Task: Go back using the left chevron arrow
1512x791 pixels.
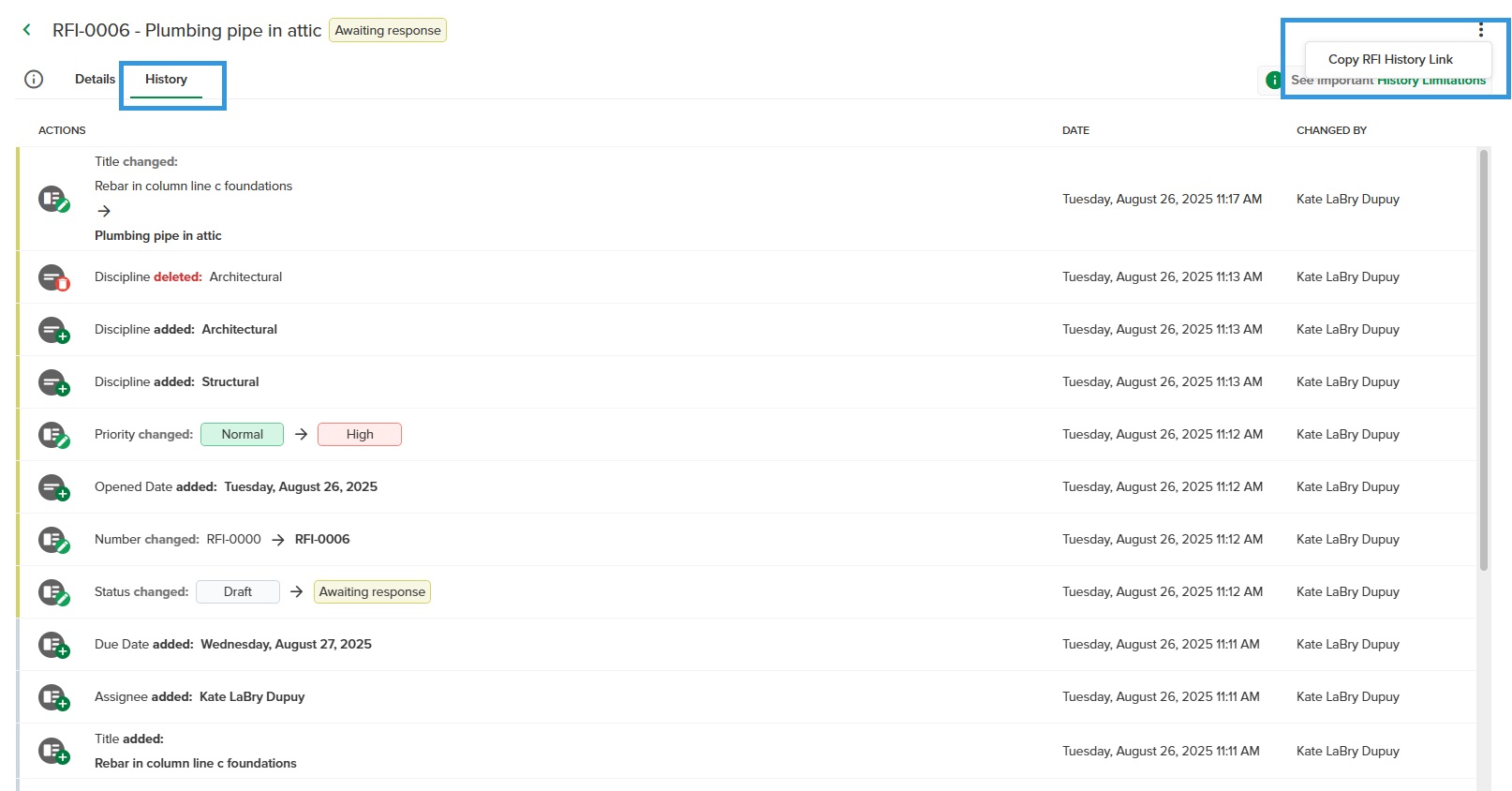Action: (27, 30)
